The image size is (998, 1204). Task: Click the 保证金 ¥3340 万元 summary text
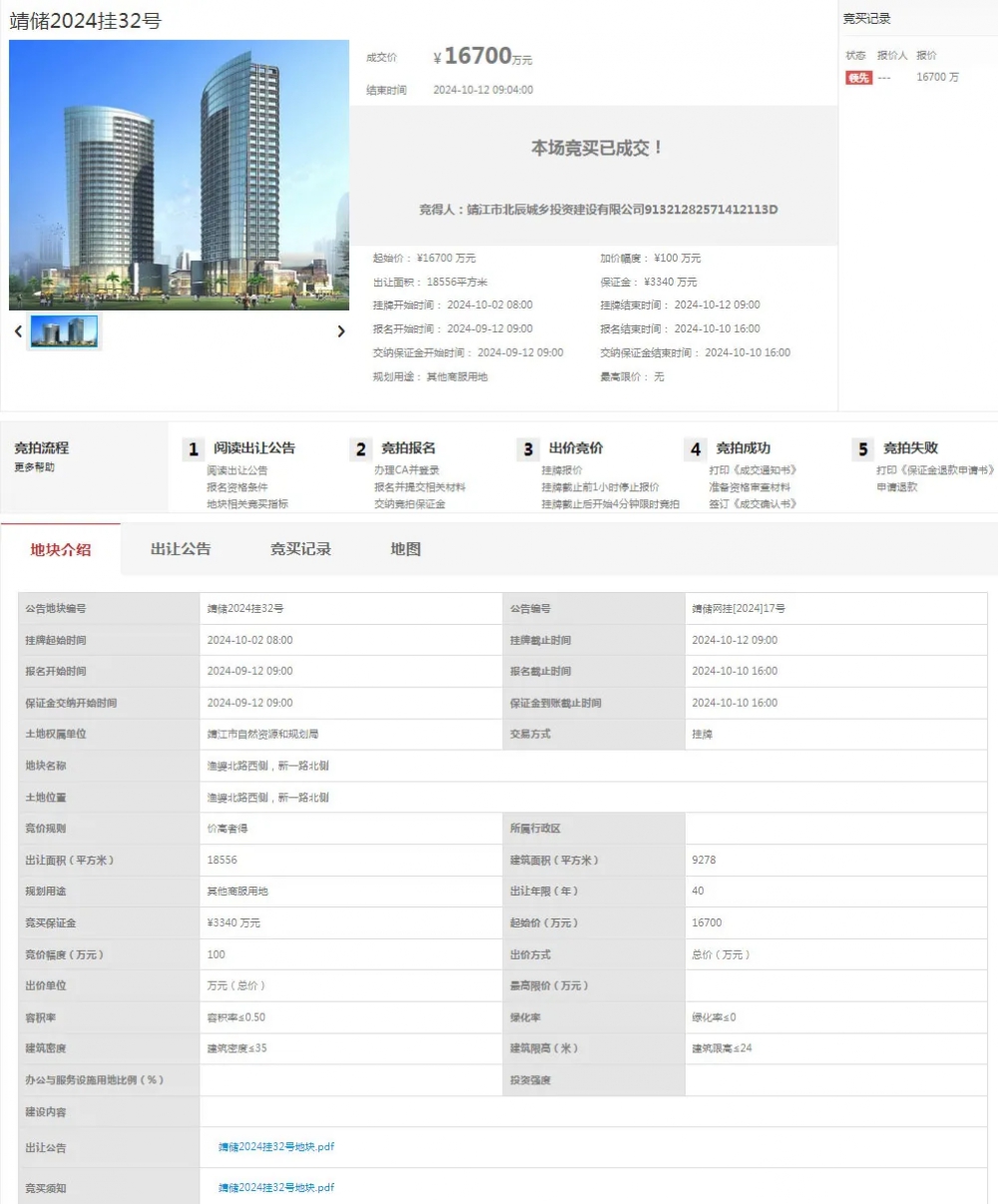[649, 283]
